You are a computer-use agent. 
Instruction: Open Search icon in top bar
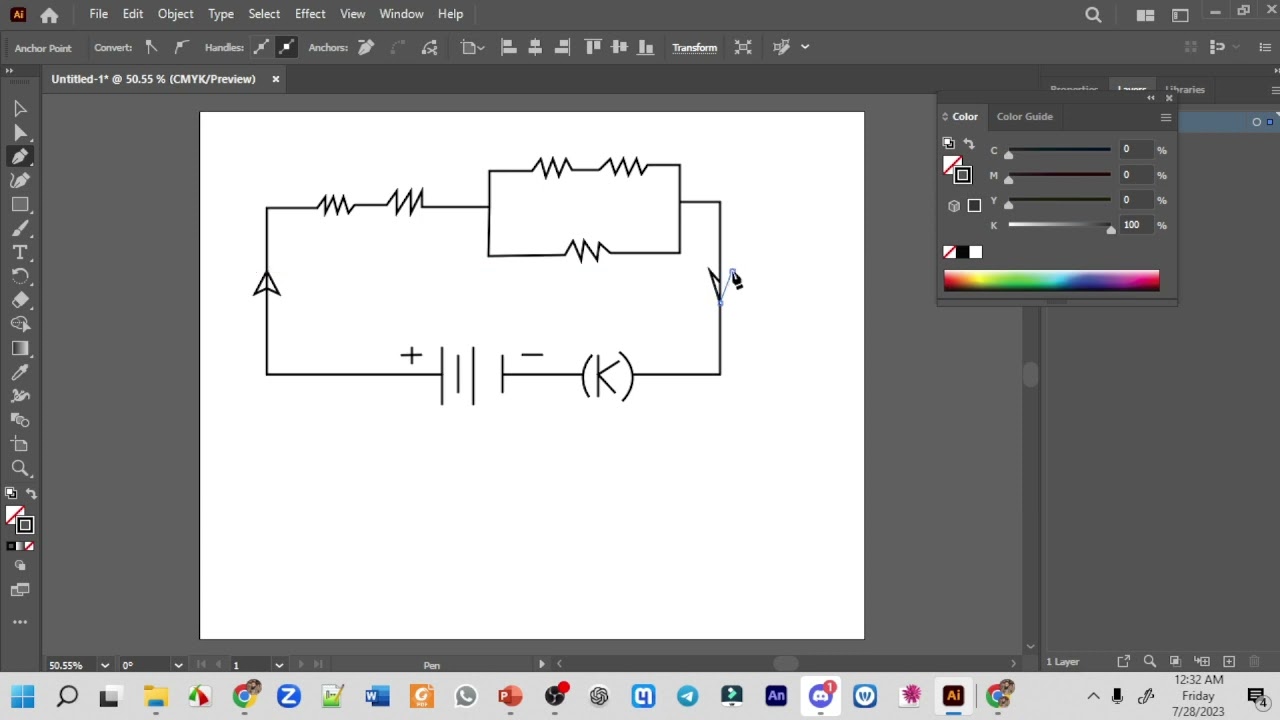pos(1093,14)
